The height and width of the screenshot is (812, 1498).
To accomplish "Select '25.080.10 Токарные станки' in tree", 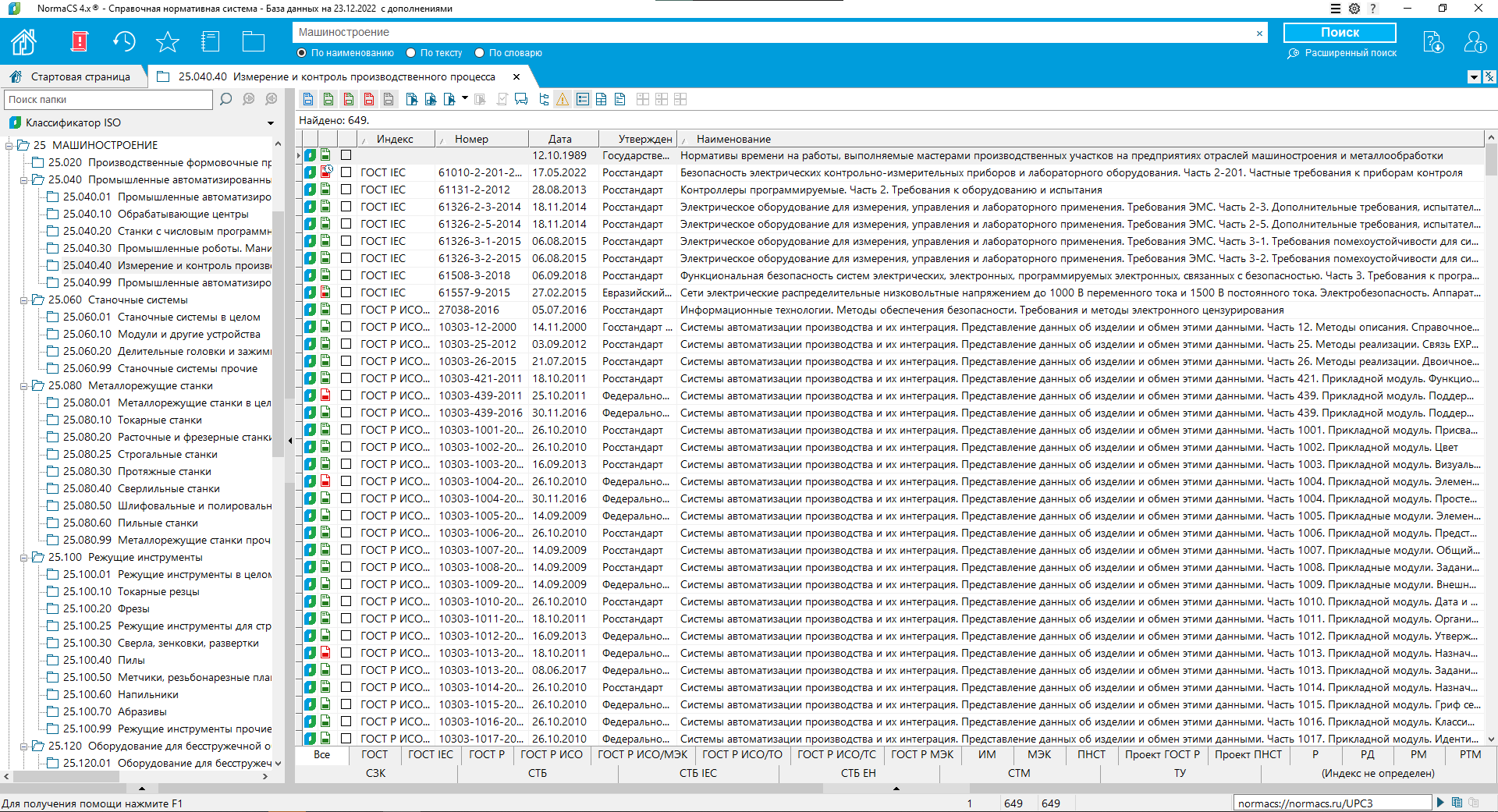I will pos(159,420).
